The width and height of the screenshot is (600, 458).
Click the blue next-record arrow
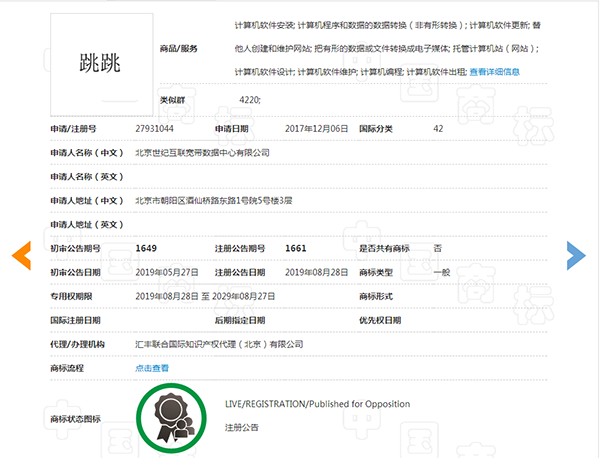click(576, 255)
